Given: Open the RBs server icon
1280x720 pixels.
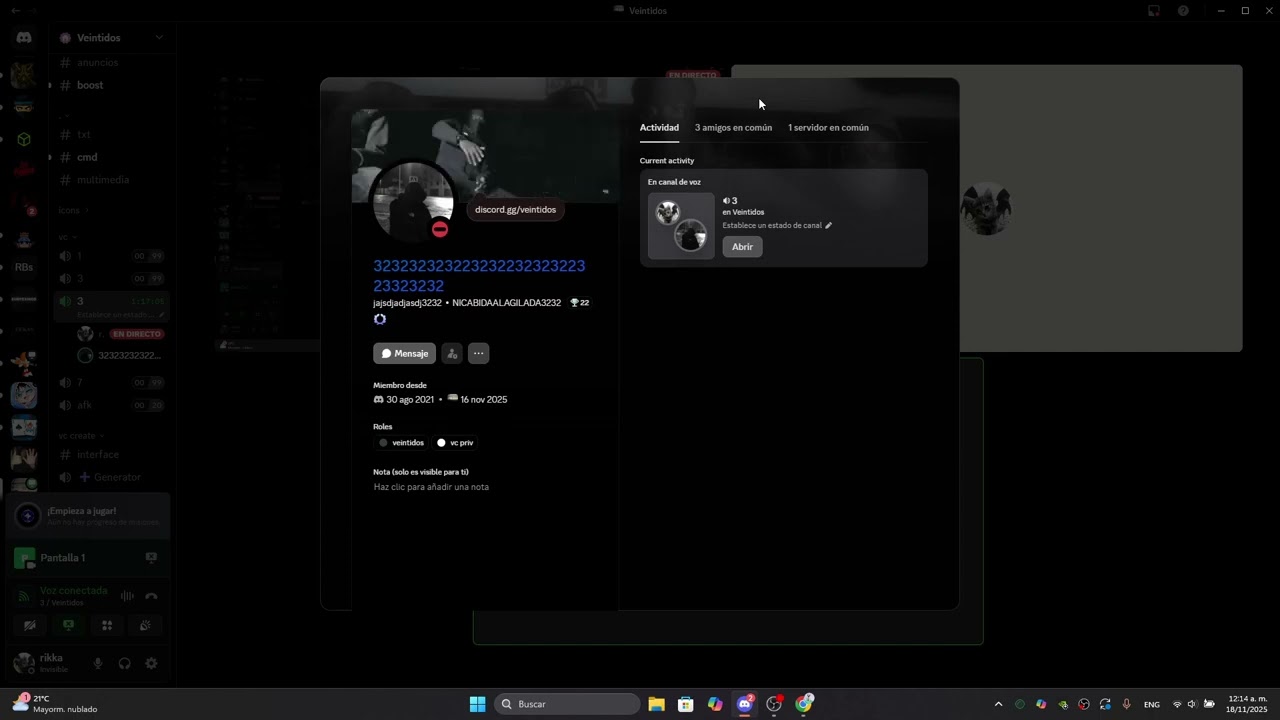Looking at the screenshot, I should (x=24, y=267).
